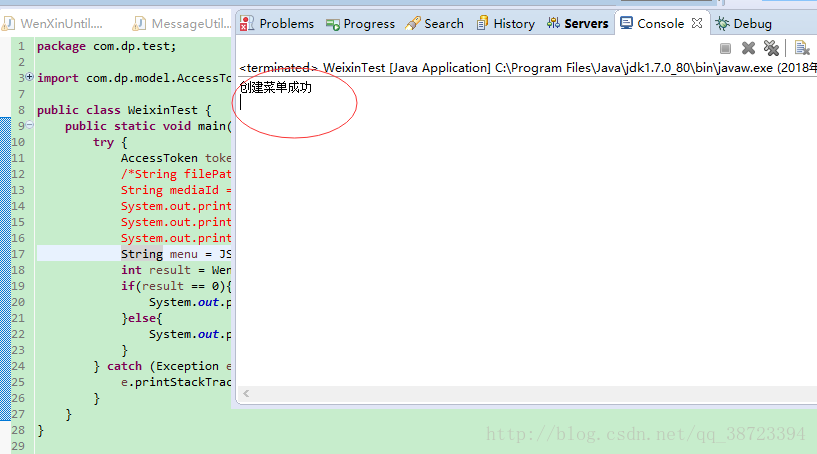This screenshot has width=817, height=454.
Task: Open the Debug tab
Action: pos(744,23)
